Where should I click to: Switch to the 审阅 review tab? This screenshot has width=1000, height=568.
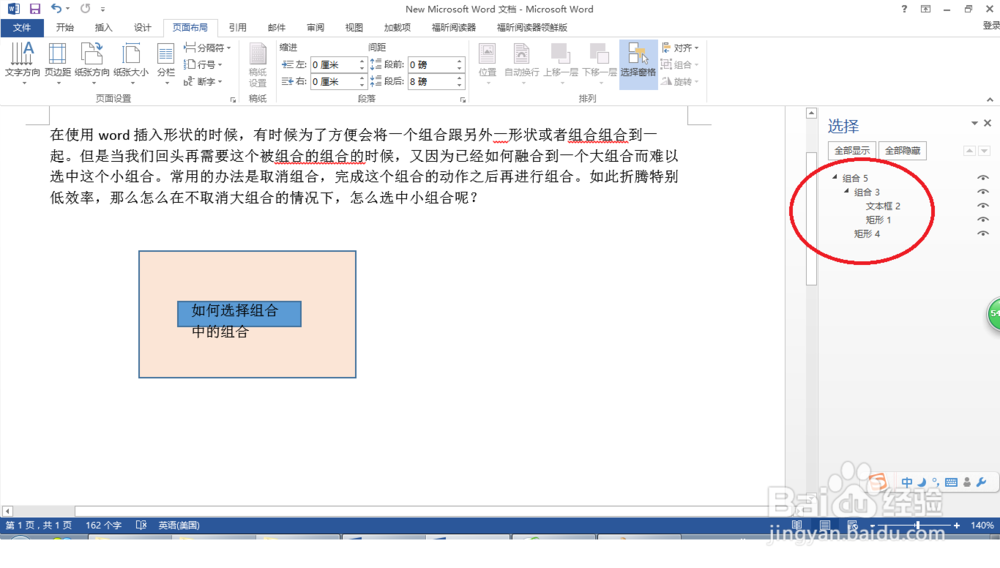[x=315, y=27]
